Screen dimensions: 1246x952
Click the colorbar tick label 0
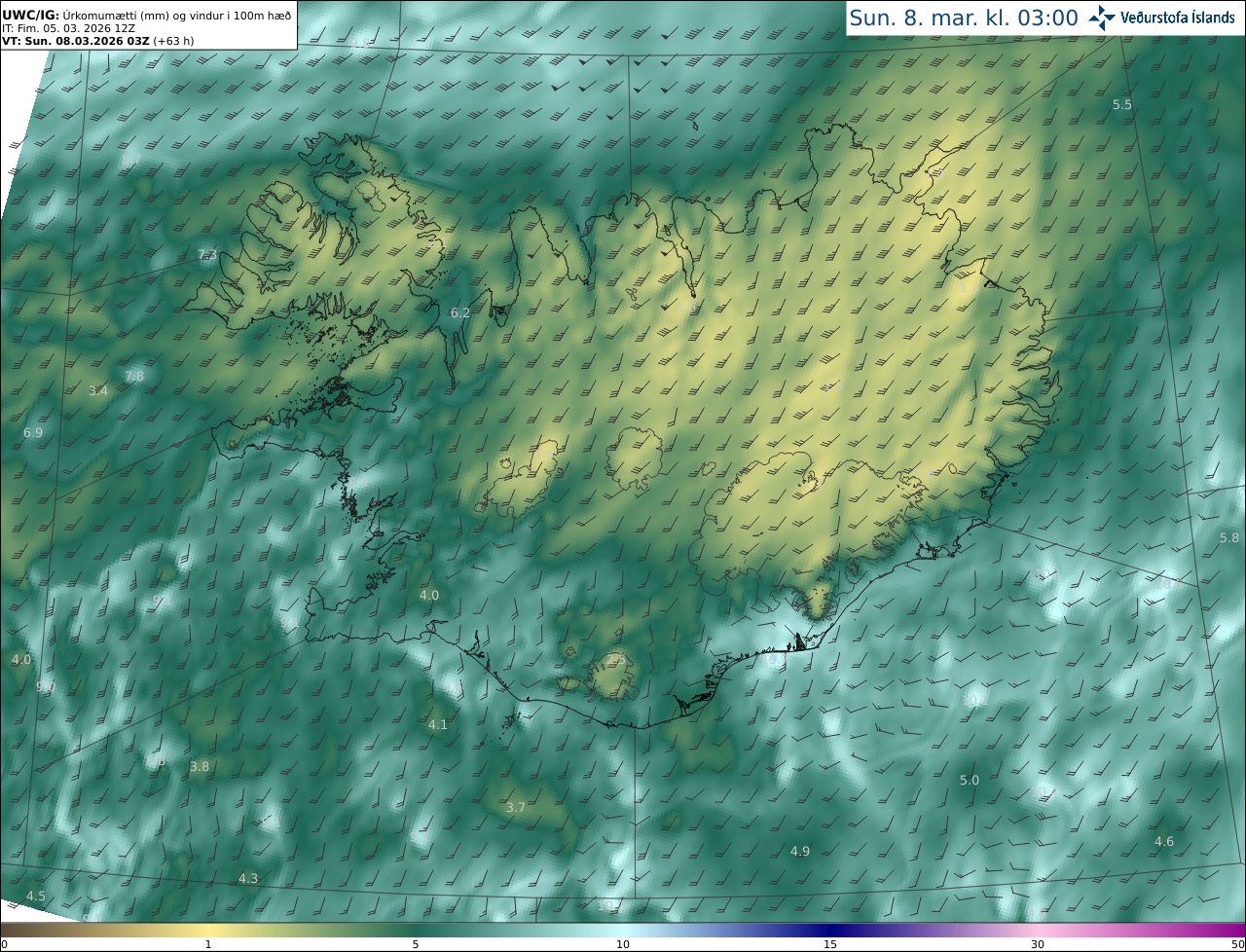[4, 944]
